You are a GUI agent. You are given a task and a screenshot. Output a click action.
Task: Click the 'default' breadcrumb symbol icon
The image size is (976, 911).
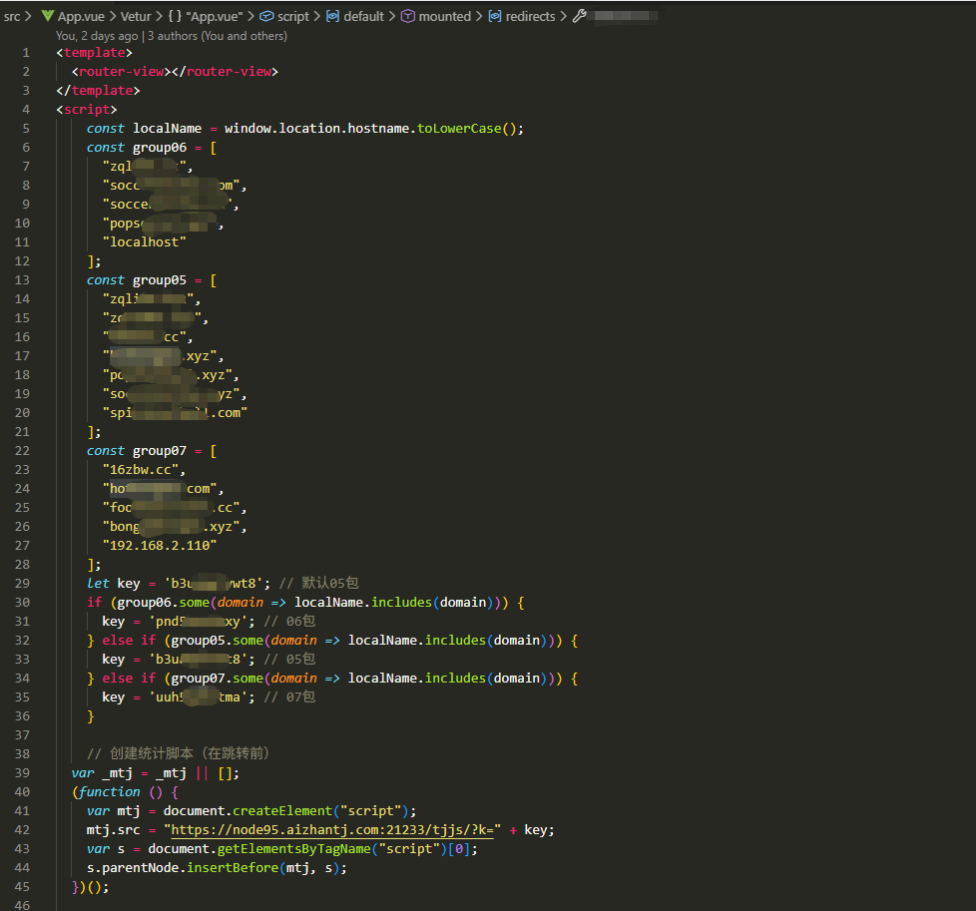333,16
